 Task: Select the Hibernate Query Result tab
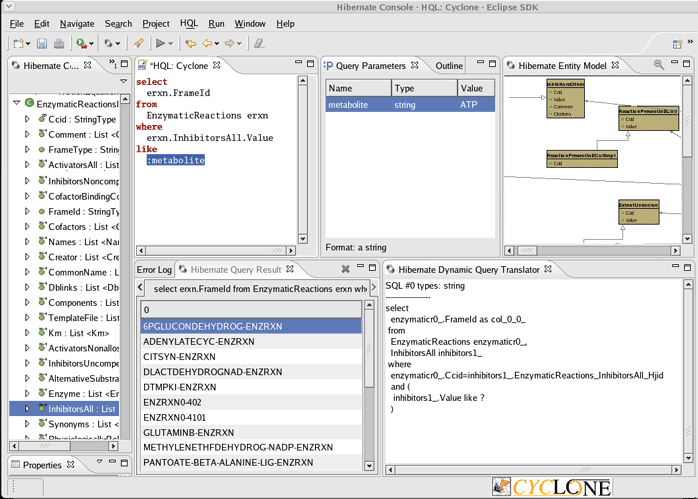[x=236, y=269]
